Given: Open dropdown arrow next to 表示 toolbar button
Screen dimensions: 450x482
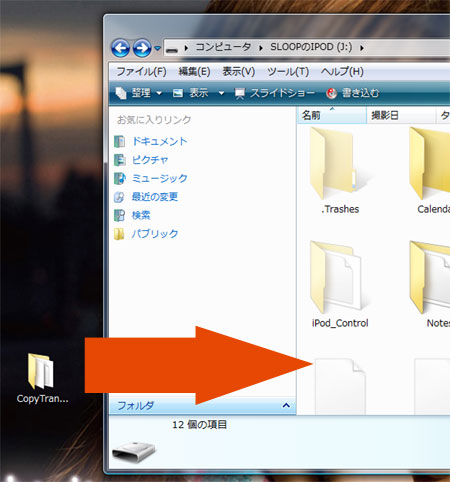Looking at the screenshot, I should click(221, 93).
